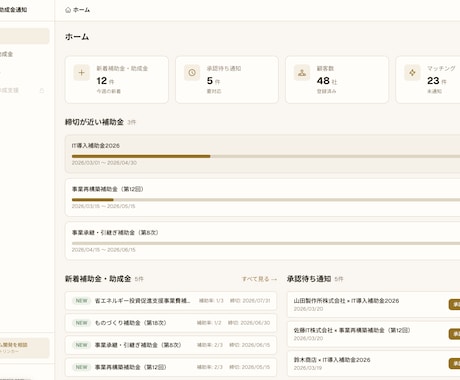The height and width of the screenshot is (380, 460).
Task: Click the plus icon on 新着補助金・助成金 card
Action: (x=82, y=73)
